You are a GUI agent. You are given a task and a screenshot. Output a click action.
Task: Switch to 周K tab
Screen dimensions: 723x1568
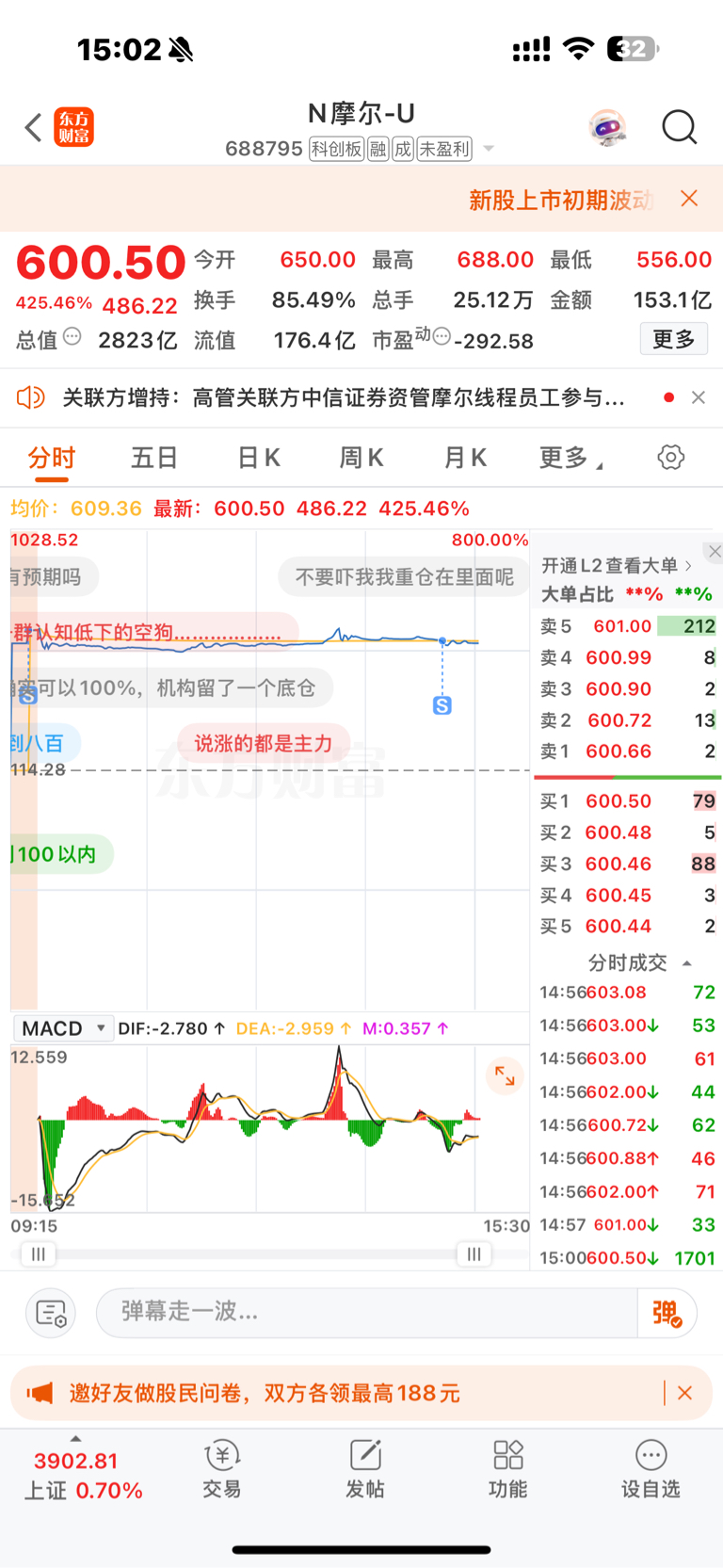click(361, 458)
